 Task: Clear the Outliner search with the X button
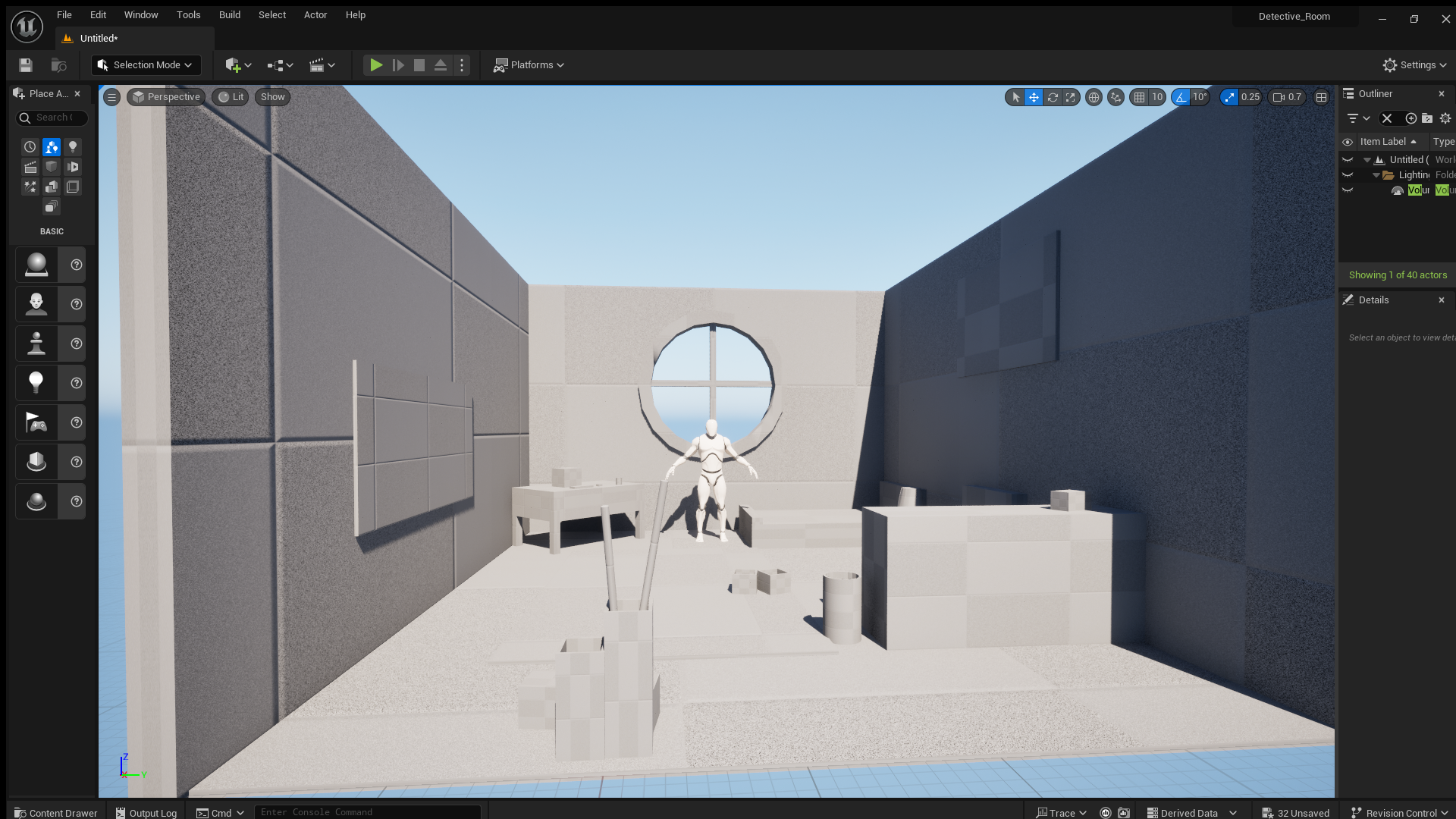(1387, 118)
